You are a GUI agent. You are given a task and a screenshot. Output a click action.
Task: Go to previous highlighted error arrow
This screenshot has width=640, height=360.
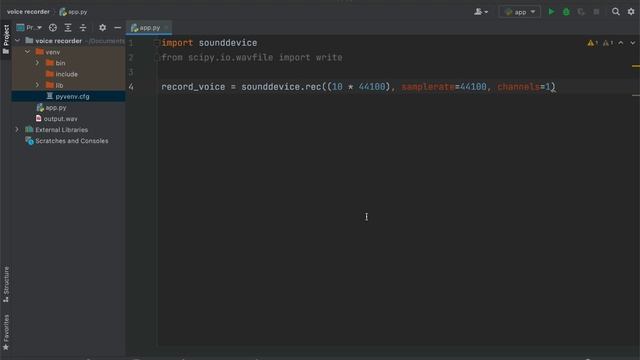[621, 43]
